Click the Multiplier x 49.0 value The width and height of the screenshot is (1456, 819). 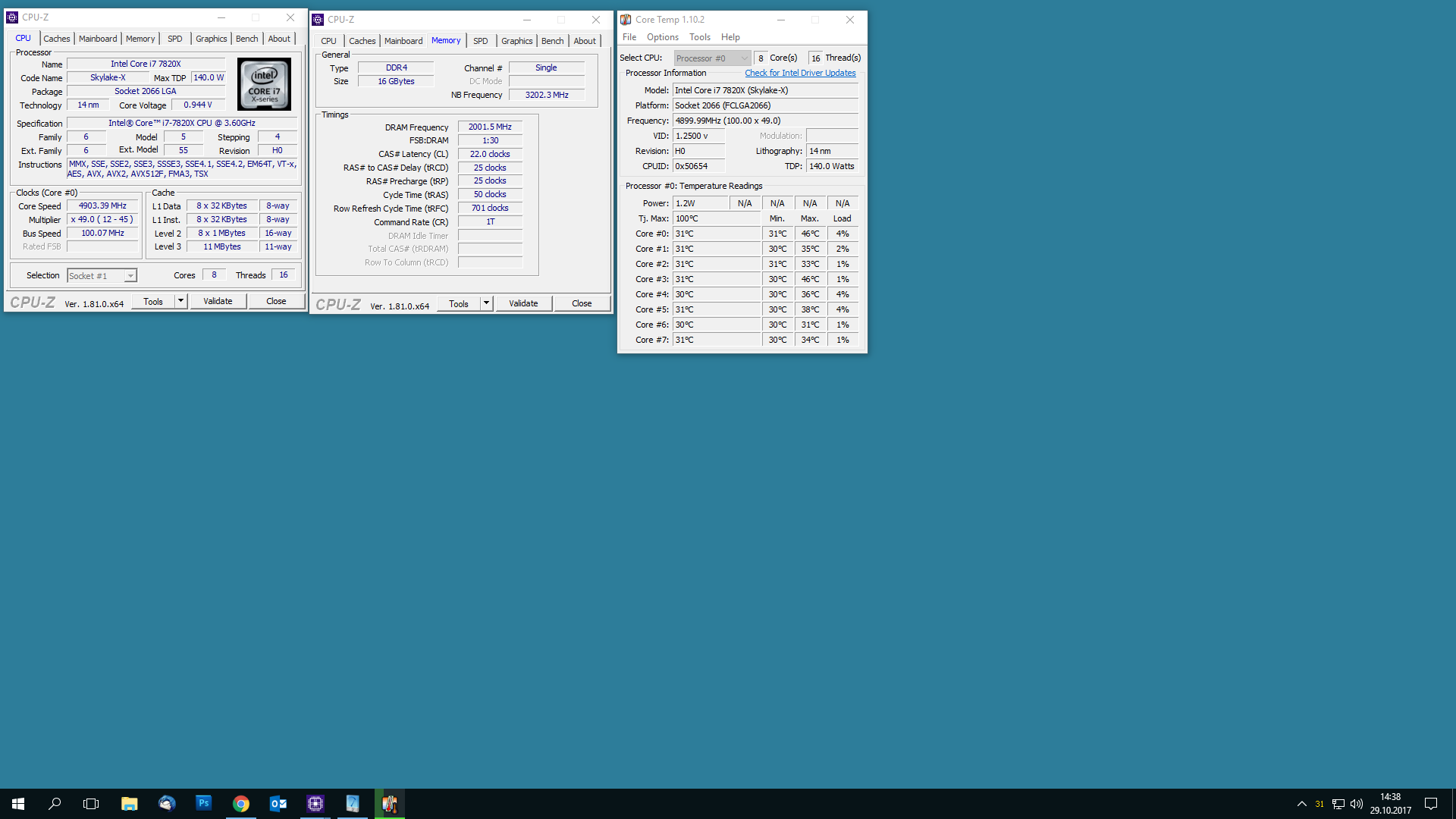(102, 220)
